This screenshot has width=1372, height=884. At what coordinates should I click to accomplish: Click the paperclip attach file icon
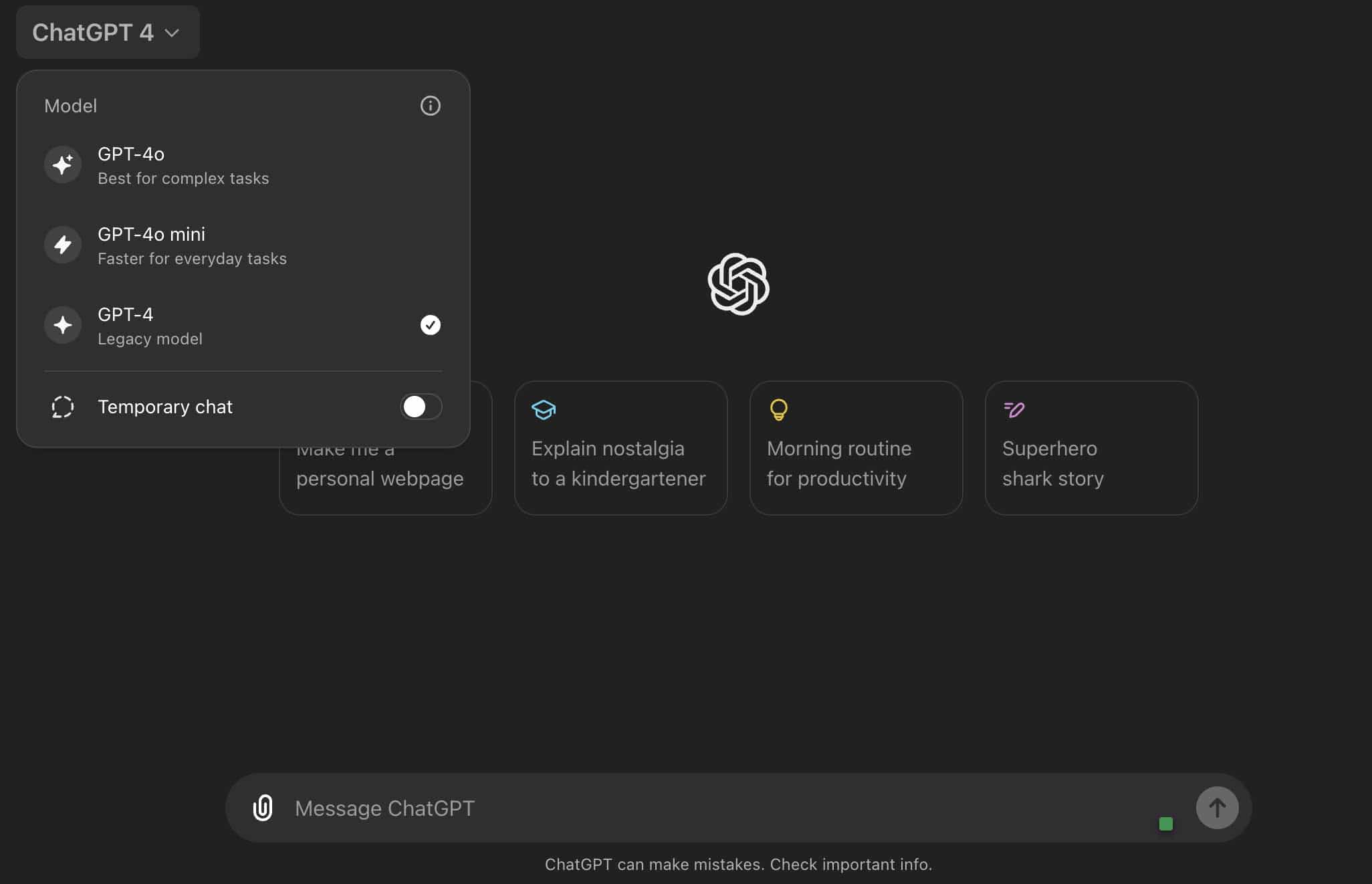click(263, 808)
